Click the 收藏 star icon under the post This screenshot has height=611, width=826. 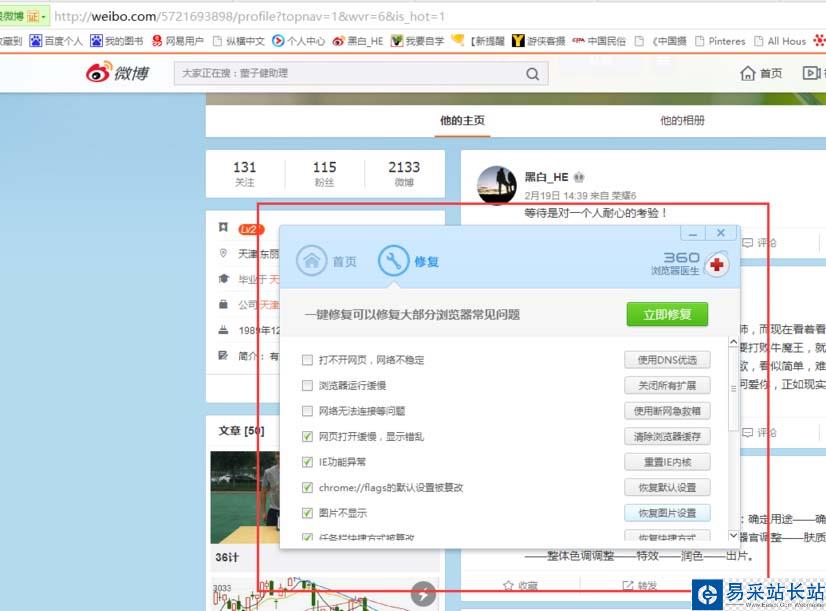pyautogui.click(x=508, y=586)
